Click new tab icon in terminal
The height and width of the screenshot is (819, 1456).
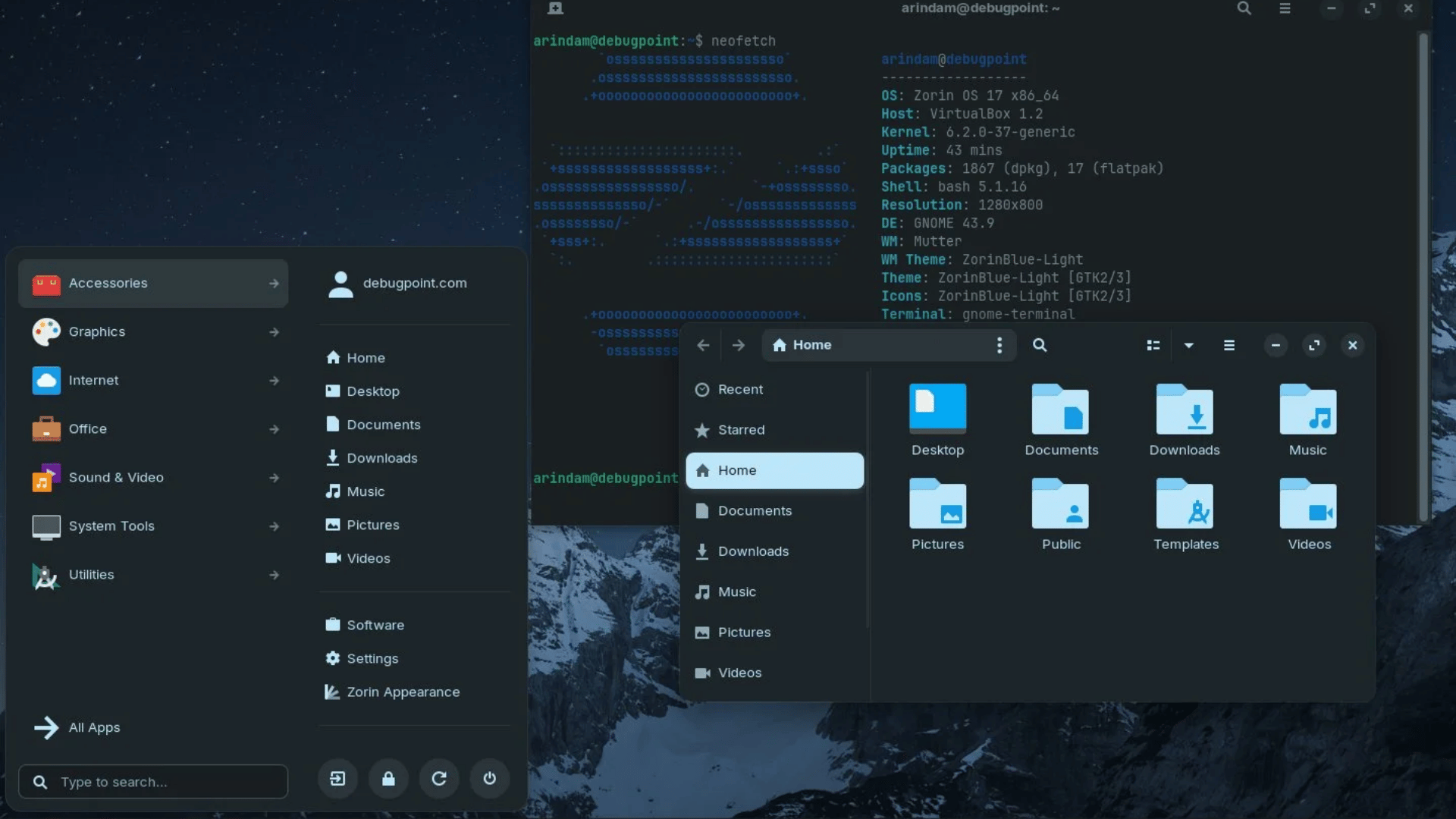click(555, 8)
